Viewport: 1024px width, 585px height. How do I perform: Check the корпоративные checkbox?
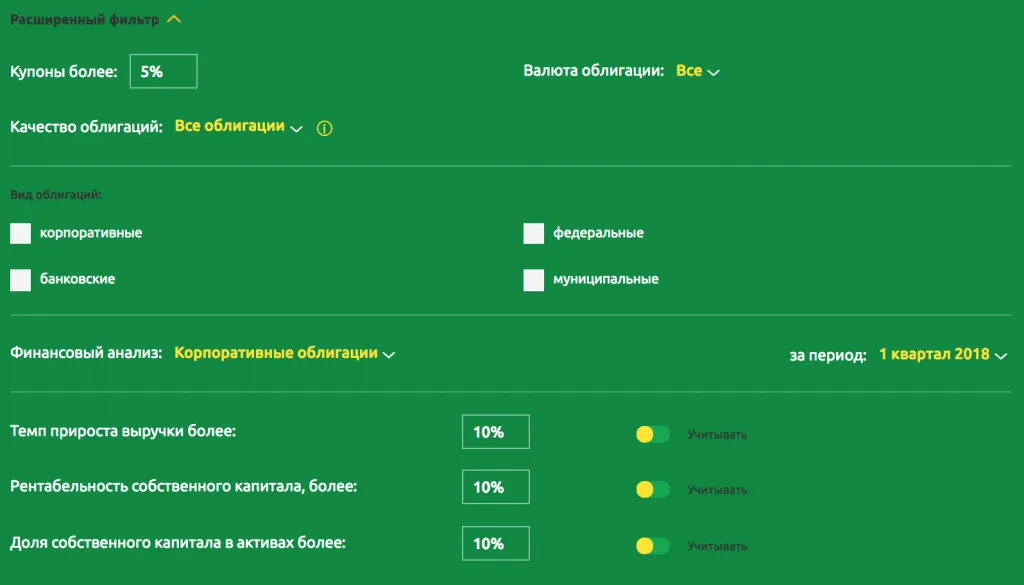click(x=21, y=234)
